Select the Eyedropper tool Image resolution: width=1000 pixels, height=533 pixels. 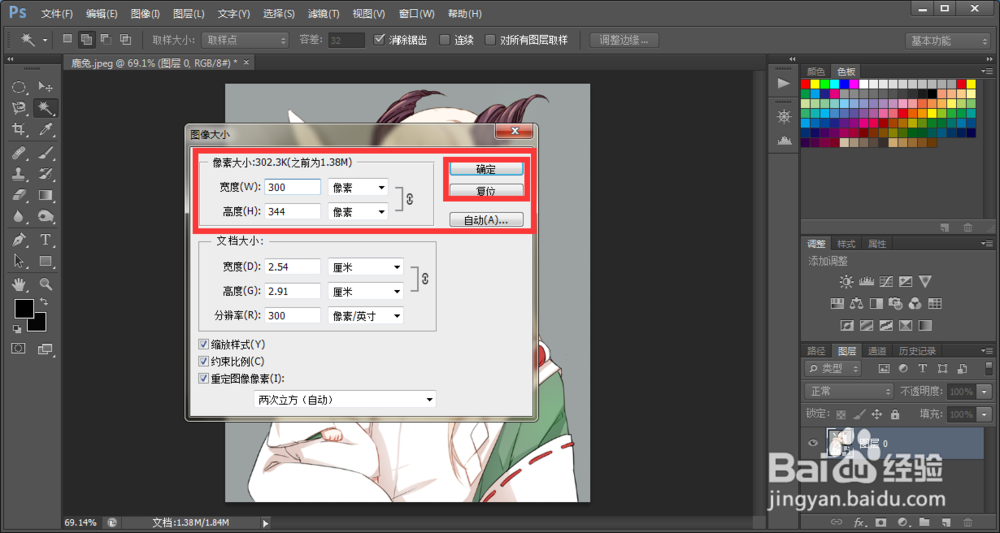point(45,129)
